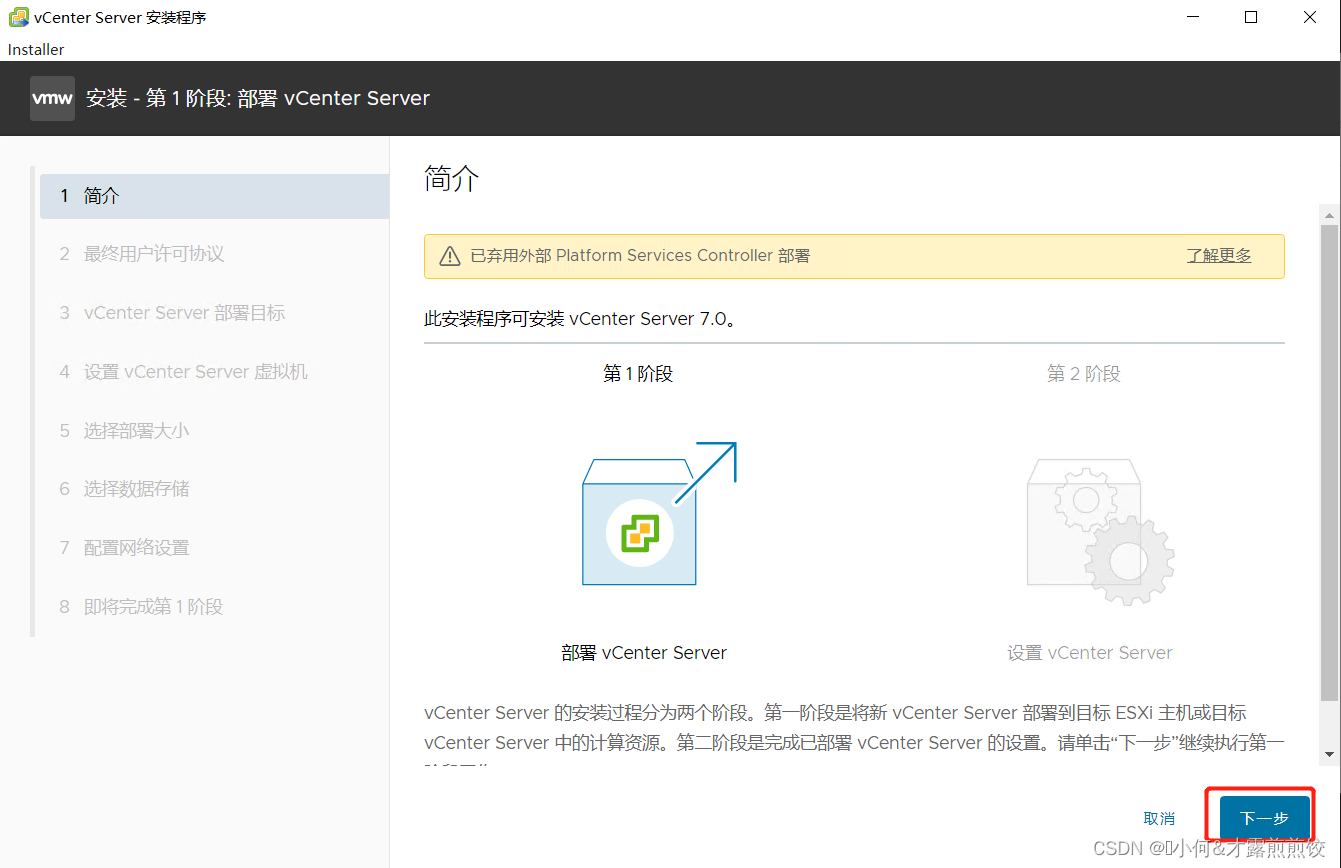Click the Set up vCenter Server gears graphic

coord(1100,530)
